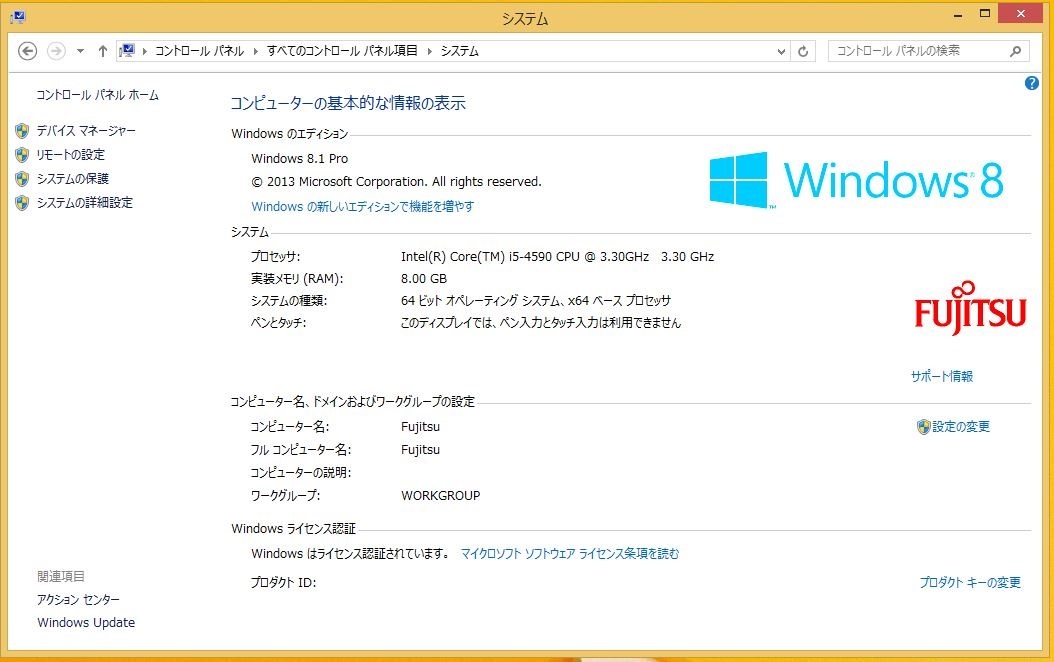Open コントロール パネル ホーム
Image resolution: width=1054 pixels, height=662 pixels.
tap(97, 95)
